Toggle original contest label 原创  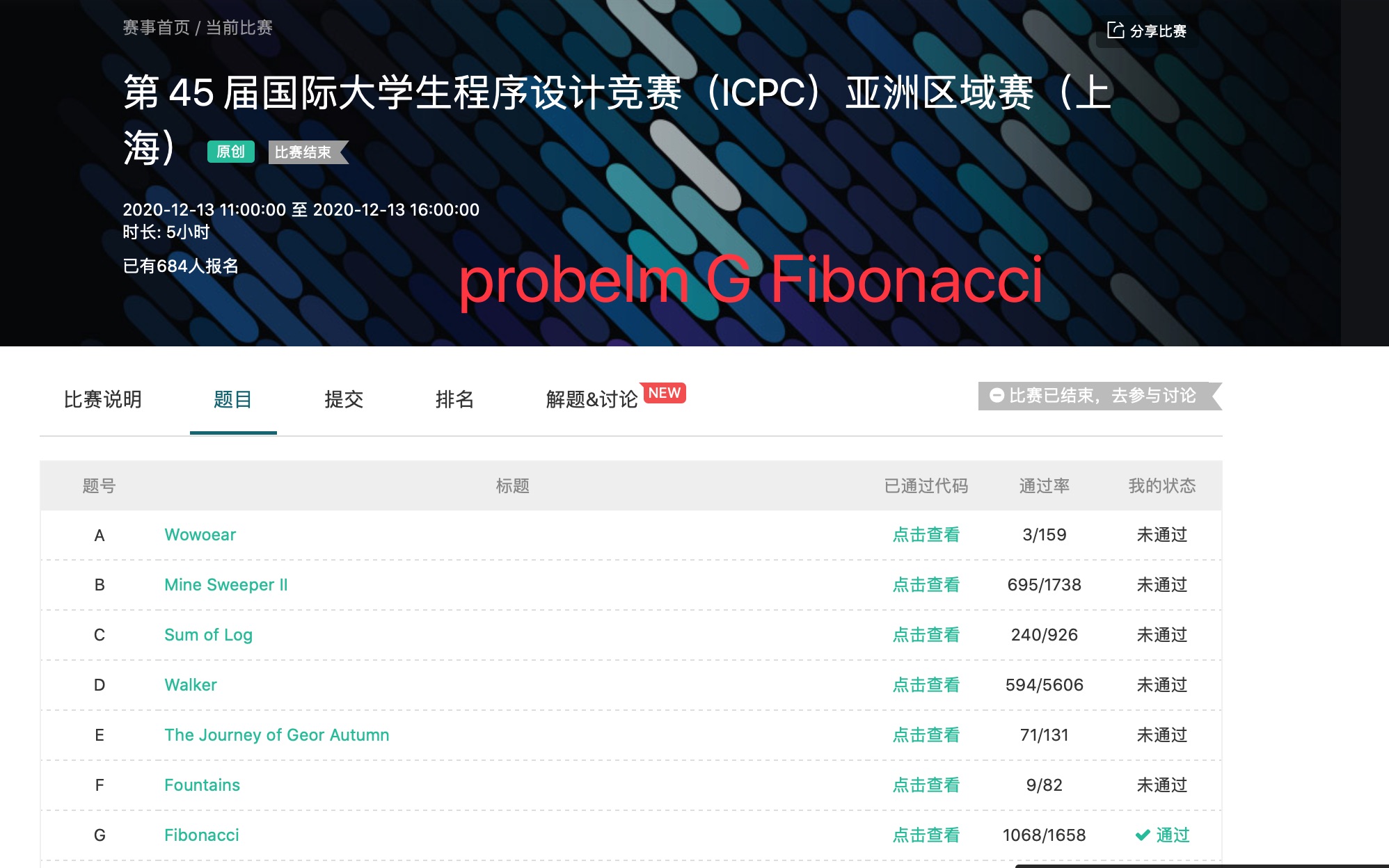pos(231,153)
